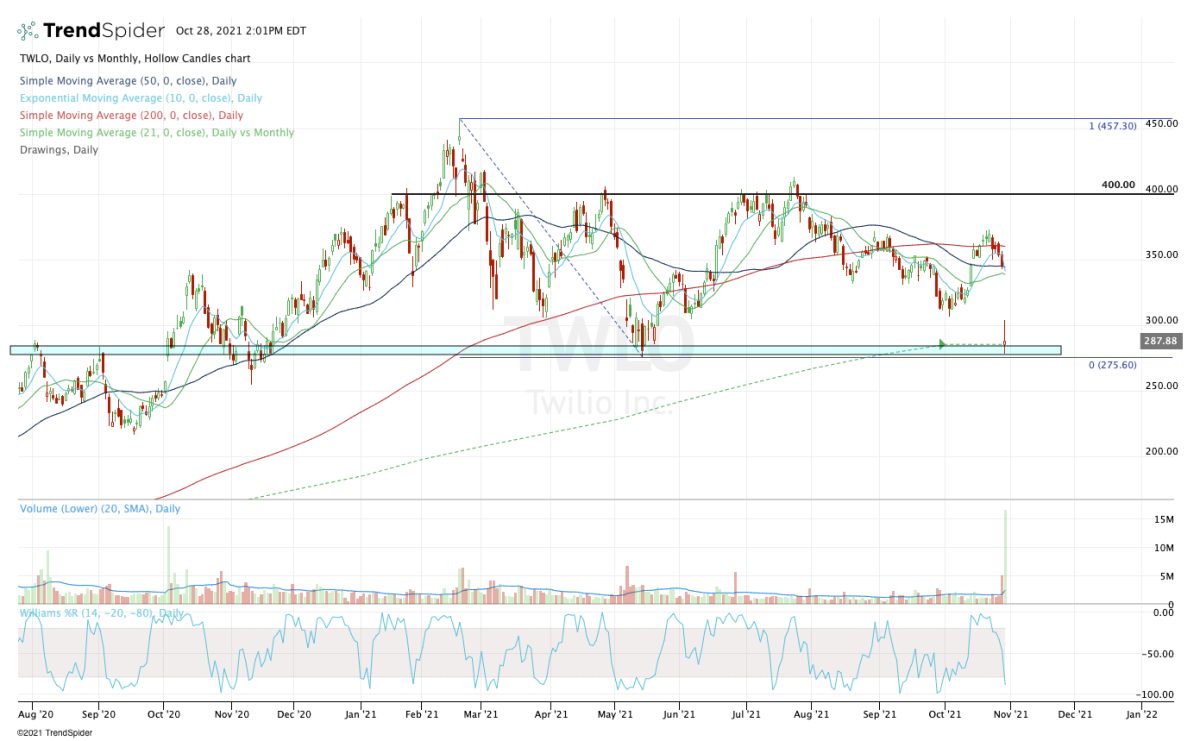
Task: Click the -100.00 Williams %R axis label
Action: (x=1156, y=695)
